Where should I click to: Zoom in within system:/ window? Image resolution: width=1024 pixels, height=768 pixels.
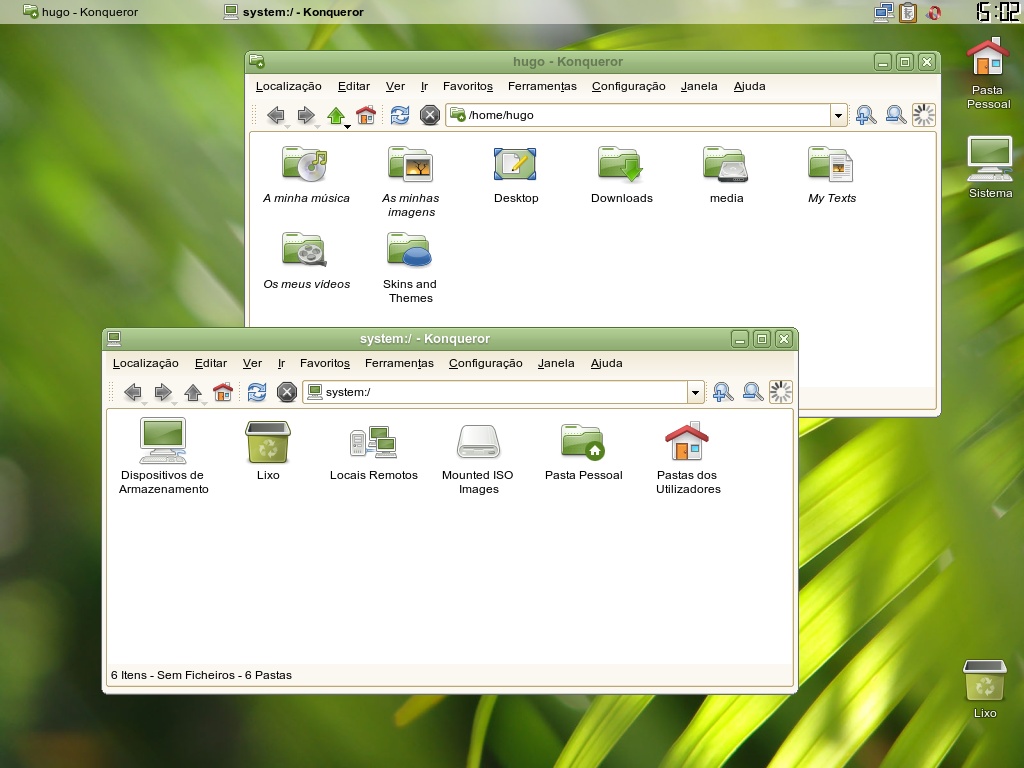[x=722, y=392]
